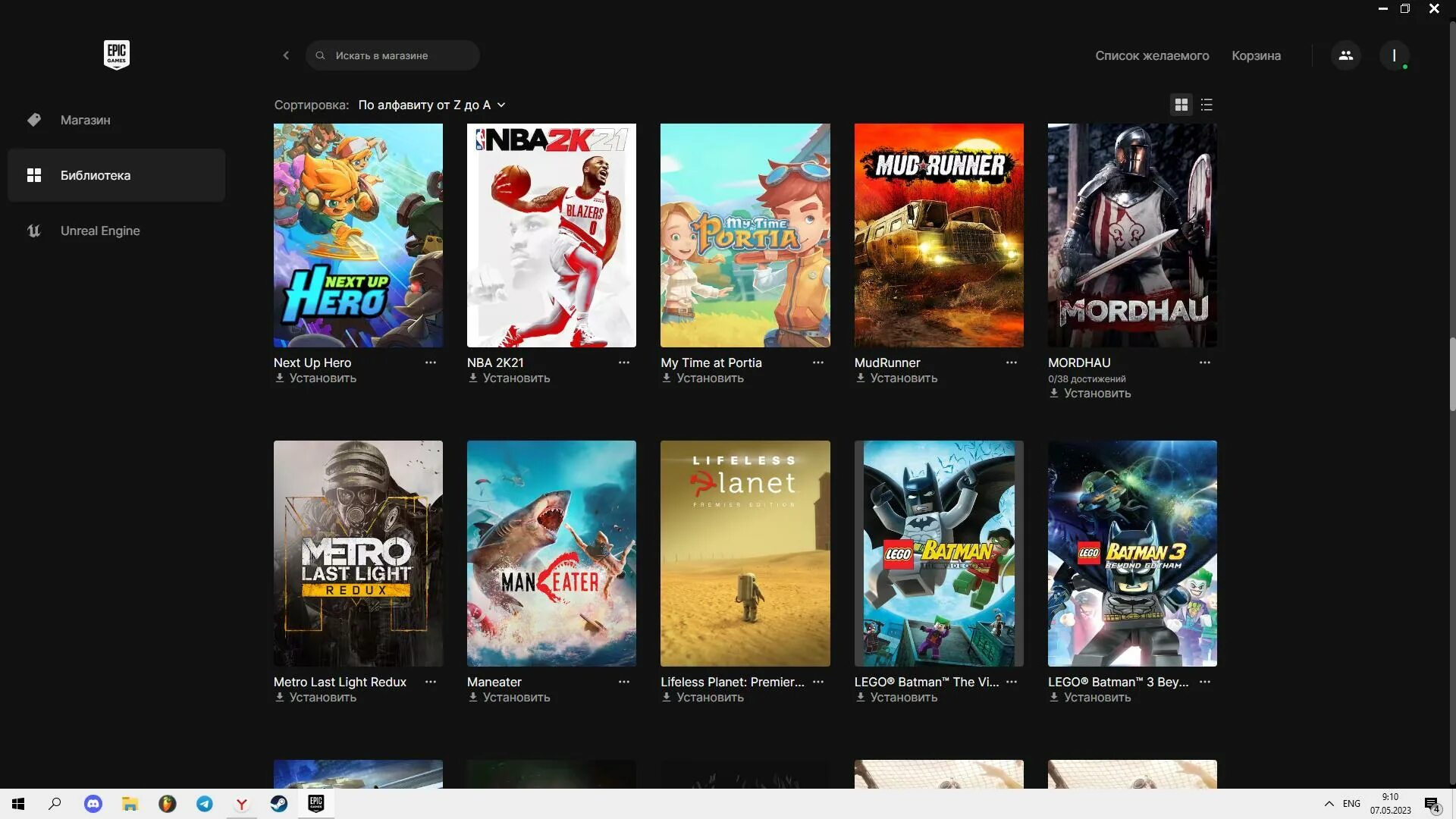Click the Epic Games logo

tap(116, 55)
